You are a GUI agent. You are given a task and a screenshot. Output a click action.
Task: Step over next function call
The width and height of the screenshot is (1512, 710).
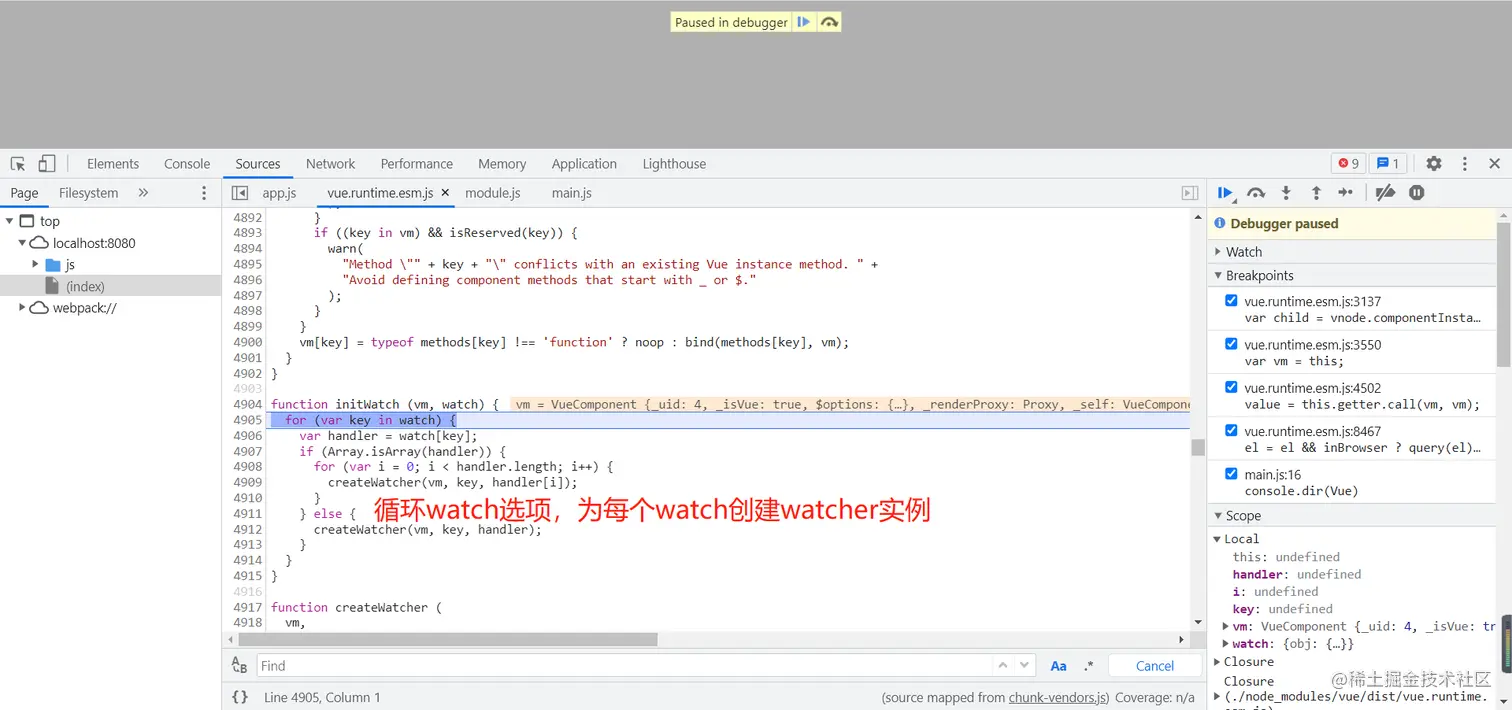pyautogui.click(x=1257, y=193)
